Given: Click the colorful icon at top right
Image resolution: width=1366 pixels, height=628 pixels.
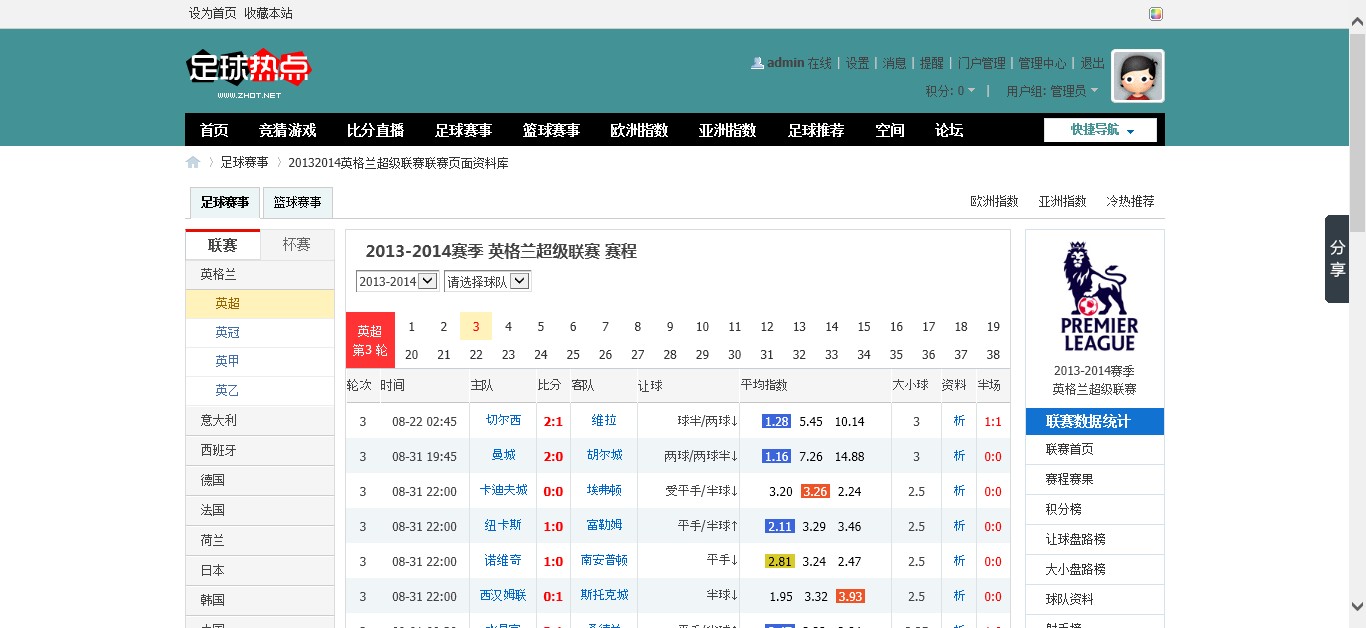Looking at the screenshot, I should pos(1156,14).
